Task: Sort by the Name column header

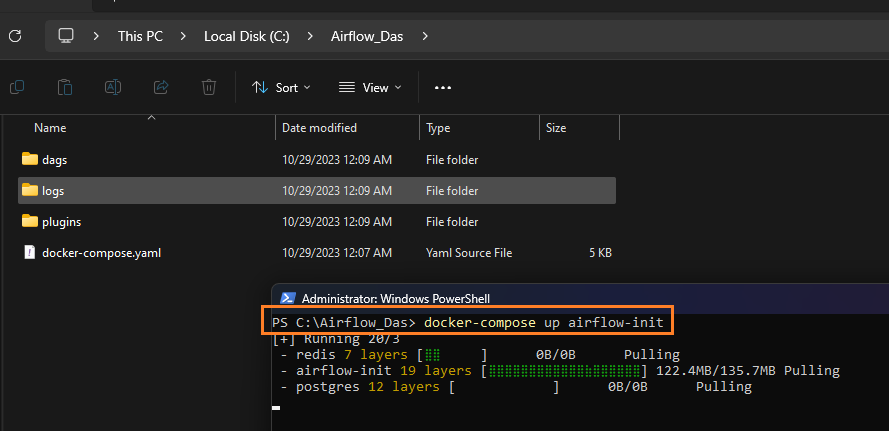Action: point(50,128)
